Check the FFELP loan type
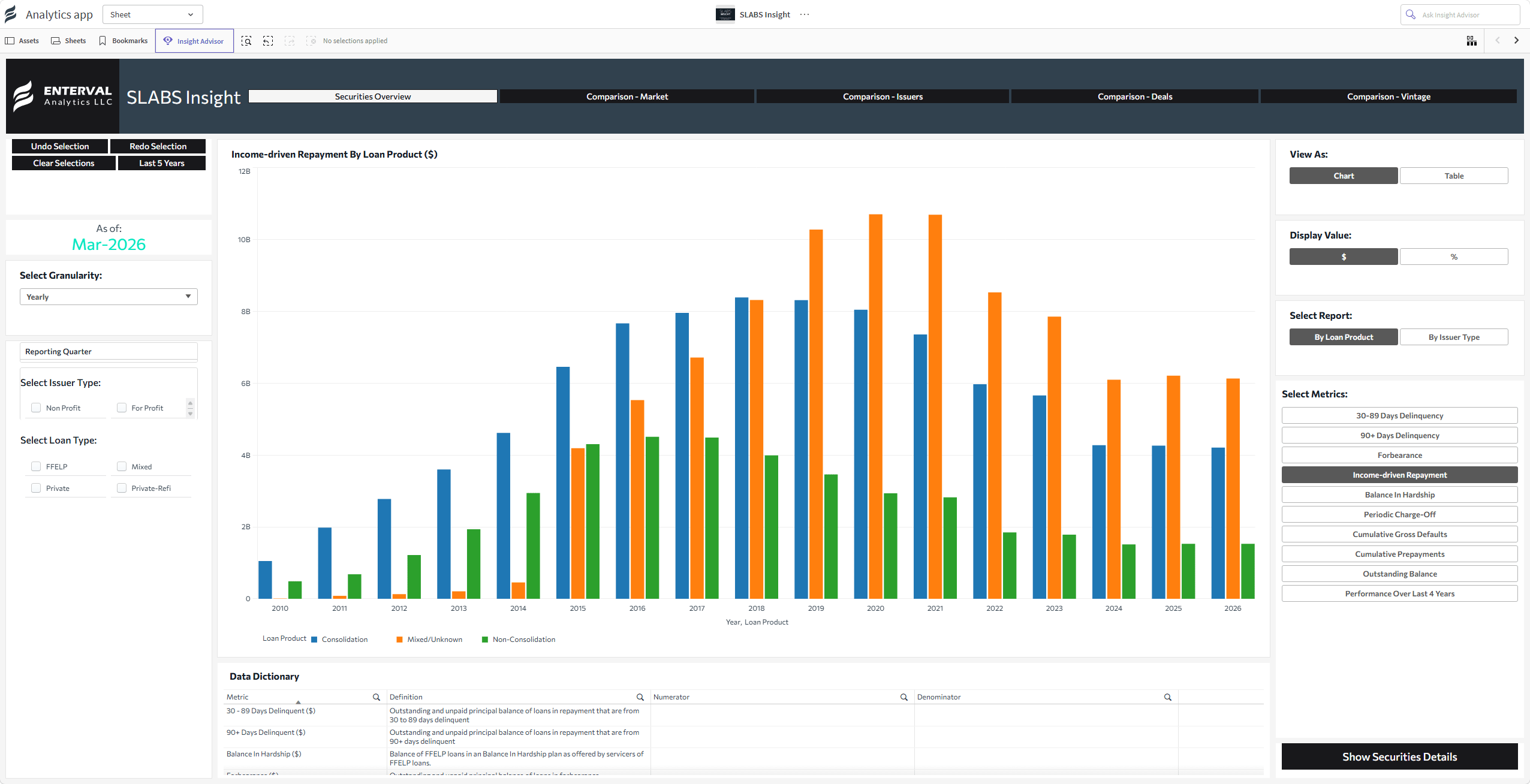Screen dimensions: 1530x784 point(36,466)
